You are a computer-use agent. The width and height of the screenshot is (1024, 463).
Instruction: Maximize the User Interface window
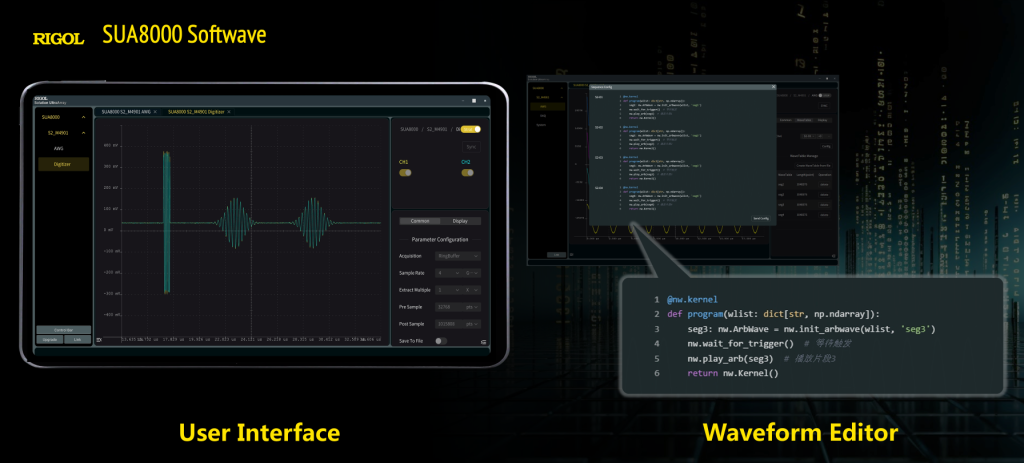(474, 101)
